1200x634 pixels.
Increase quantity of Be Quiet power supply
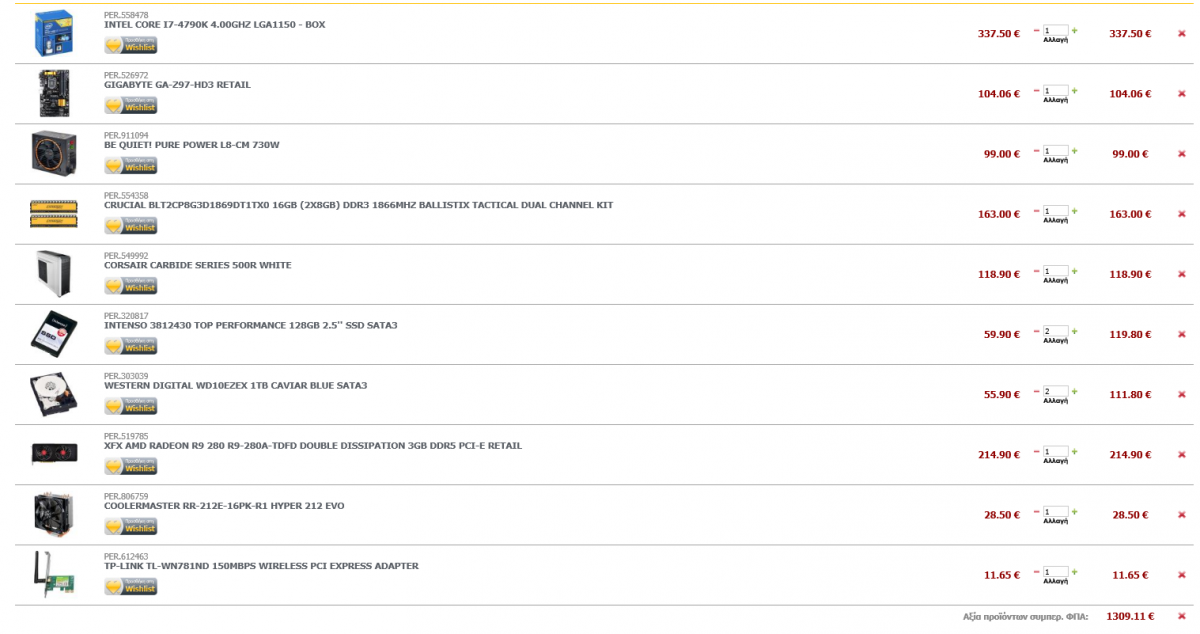[1075, 151]
